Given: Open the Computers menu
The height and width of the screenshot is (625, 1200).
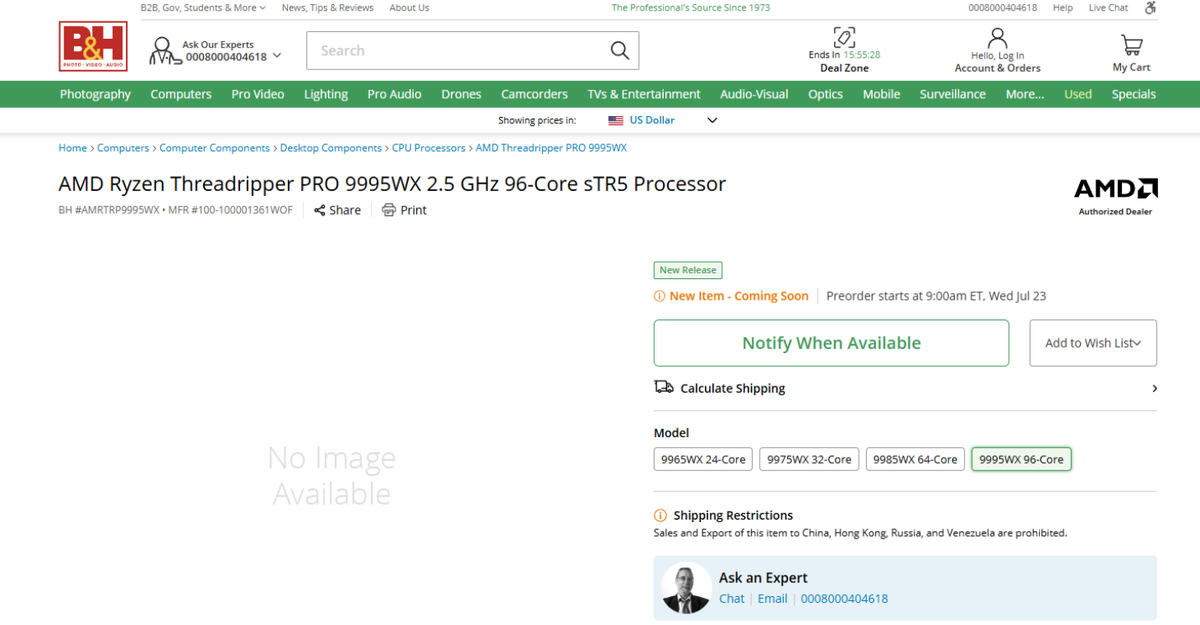Looking at the screenshot, I should click(181, 94).
